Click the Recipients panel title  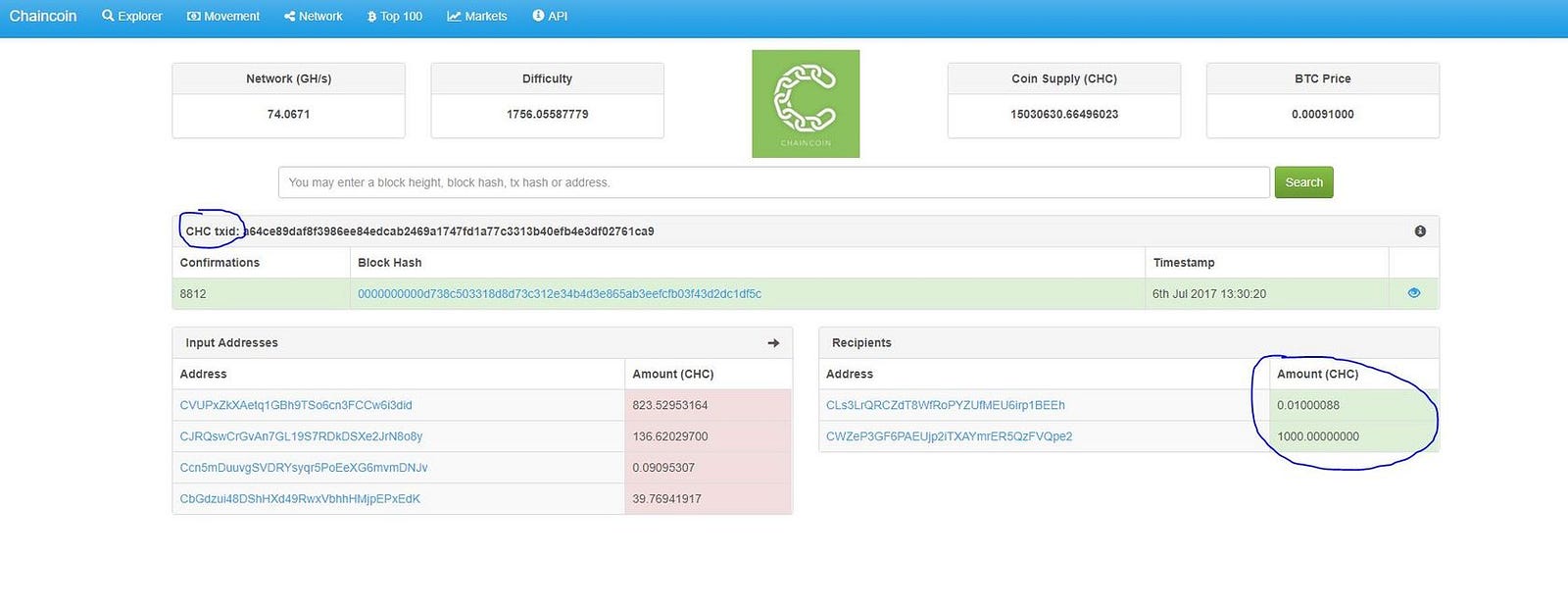861,343
